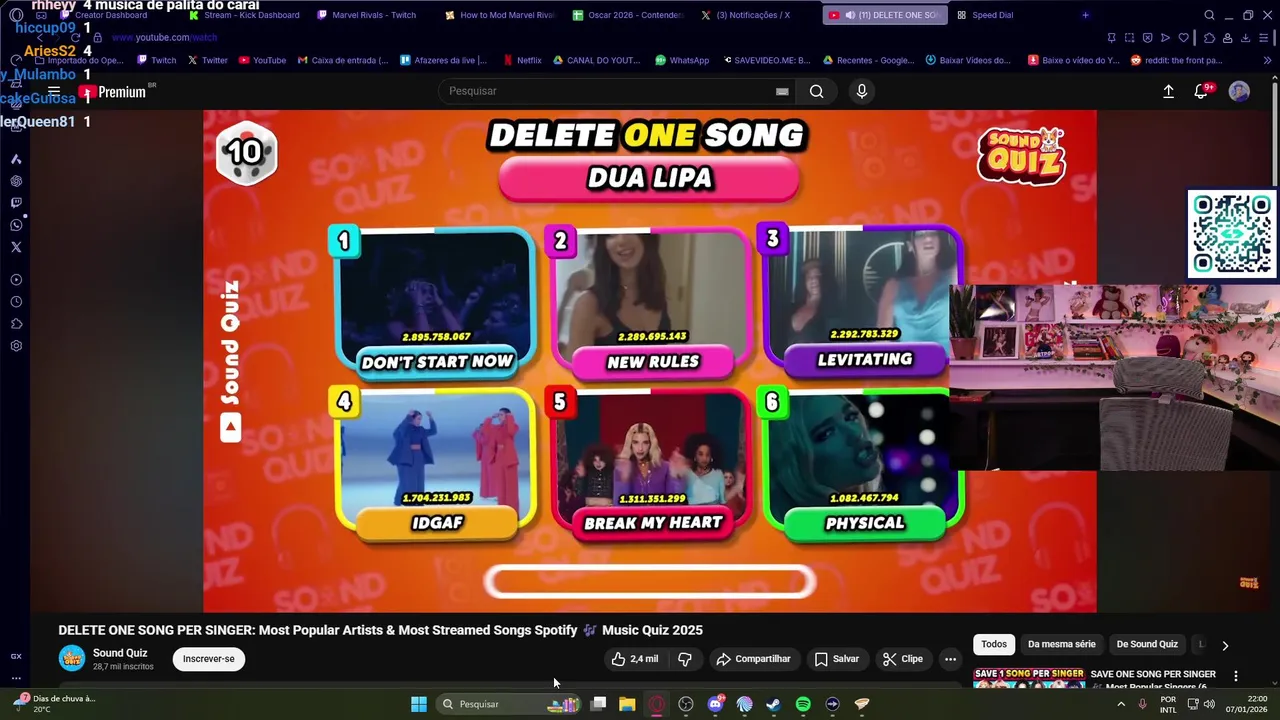Show hidden system tray icons chevron
Screen dimensions: 1280x720
coord(1121,704)
